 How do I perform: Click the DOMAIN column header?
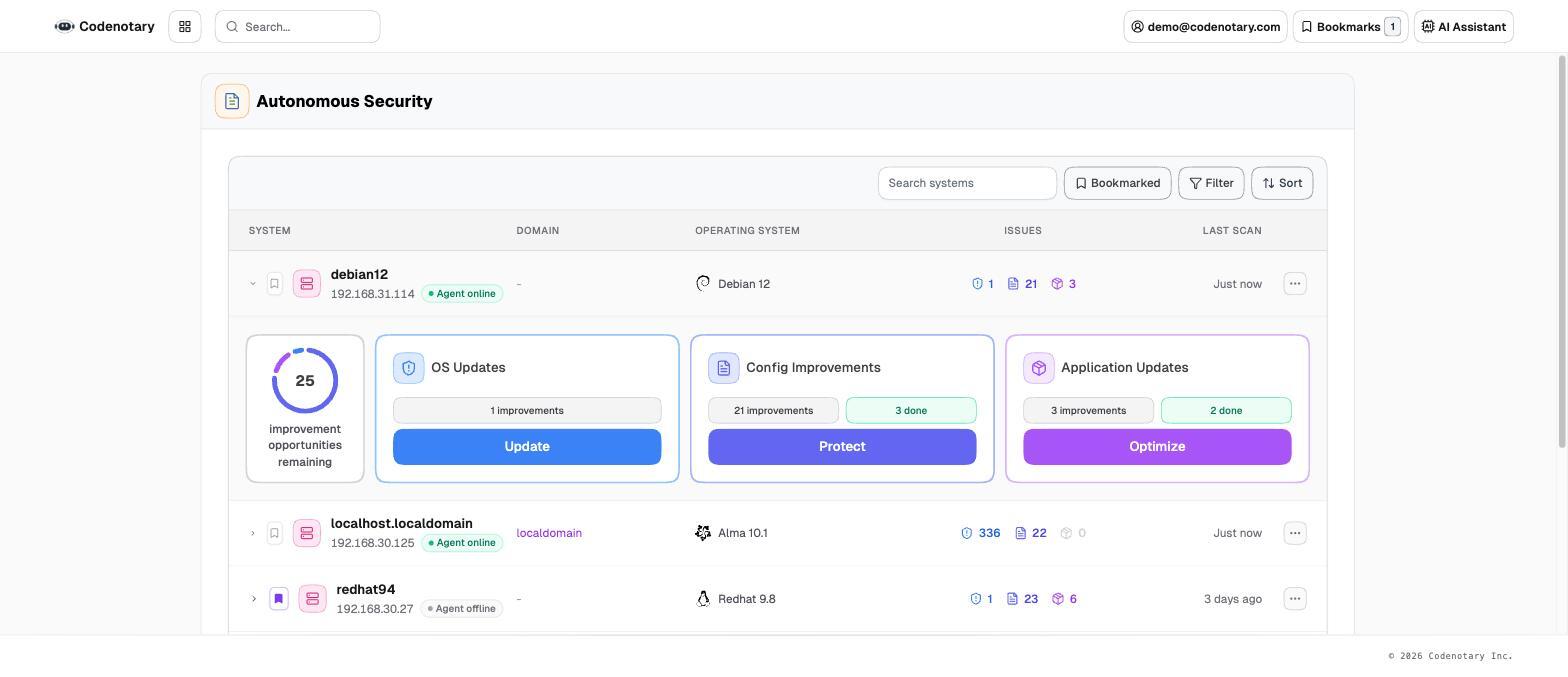pos(538,231)
